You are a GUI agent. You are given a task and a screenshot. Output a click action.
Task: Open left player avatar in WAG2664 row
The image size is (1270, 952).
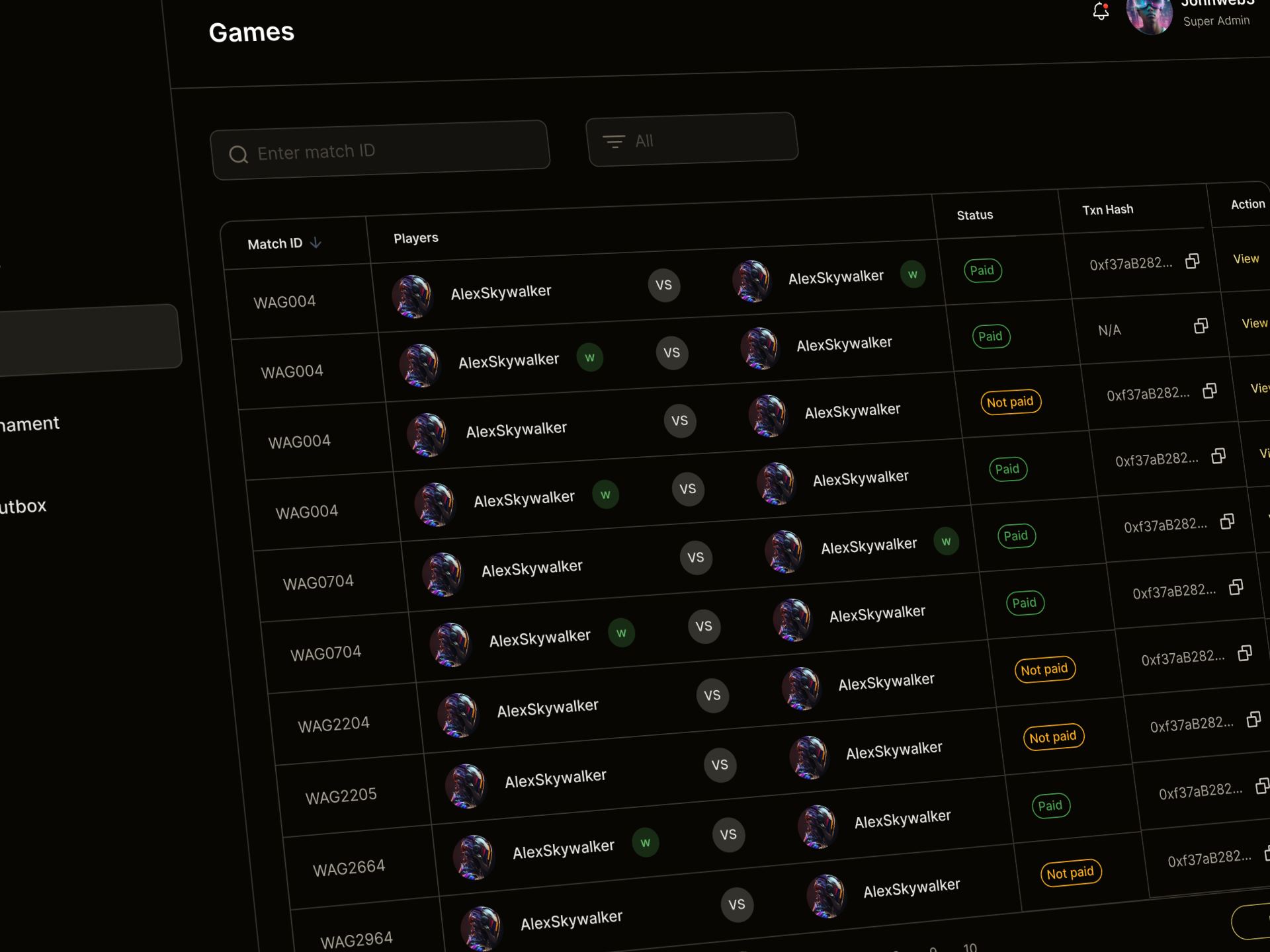click(474, 857)
